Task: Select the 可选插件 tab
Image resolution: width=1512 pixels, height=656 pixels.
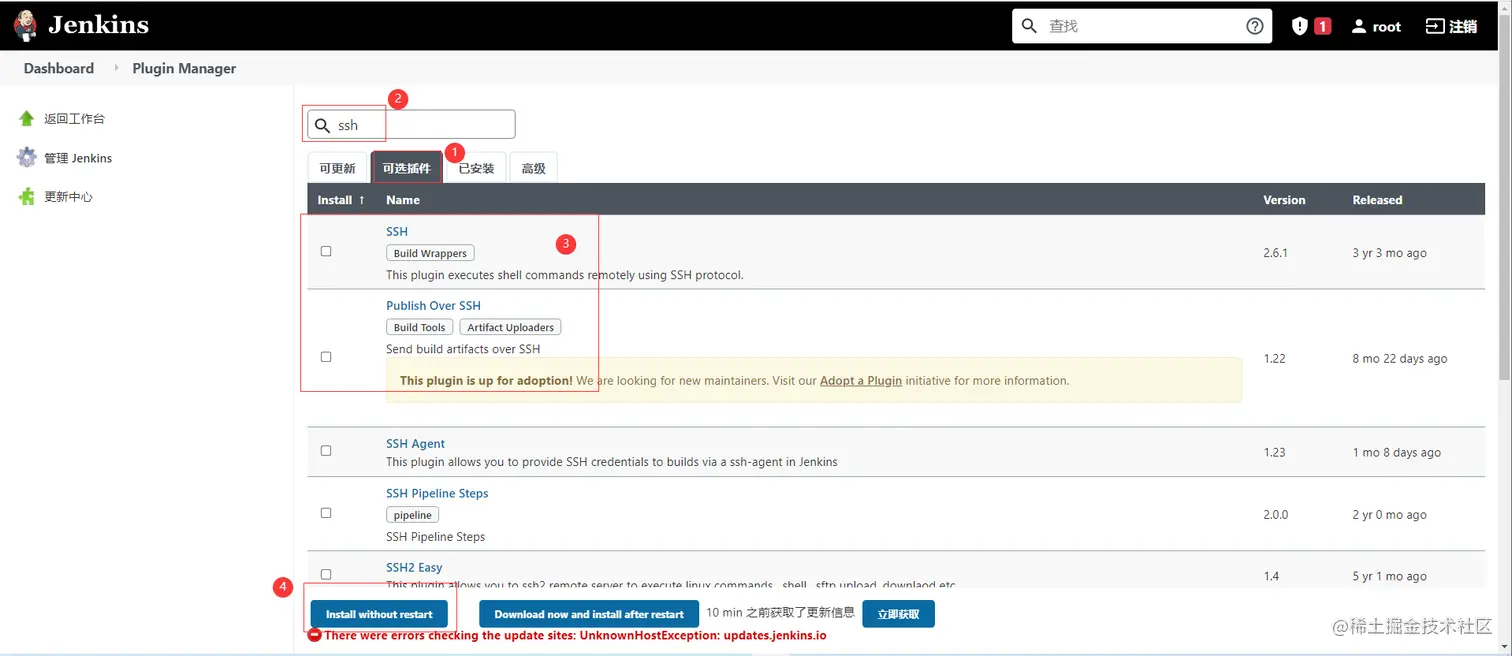Action: click(406, 168)
